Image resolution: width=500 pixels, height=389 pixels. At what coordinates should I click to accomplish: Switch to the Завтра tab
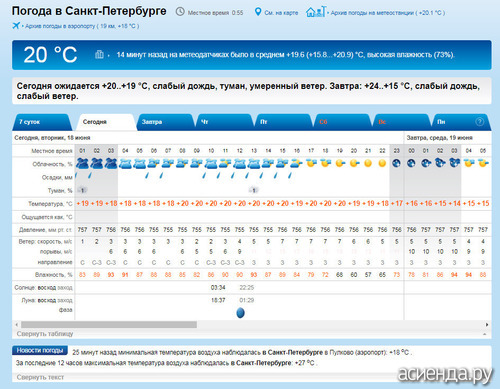[x=166, y=122]
